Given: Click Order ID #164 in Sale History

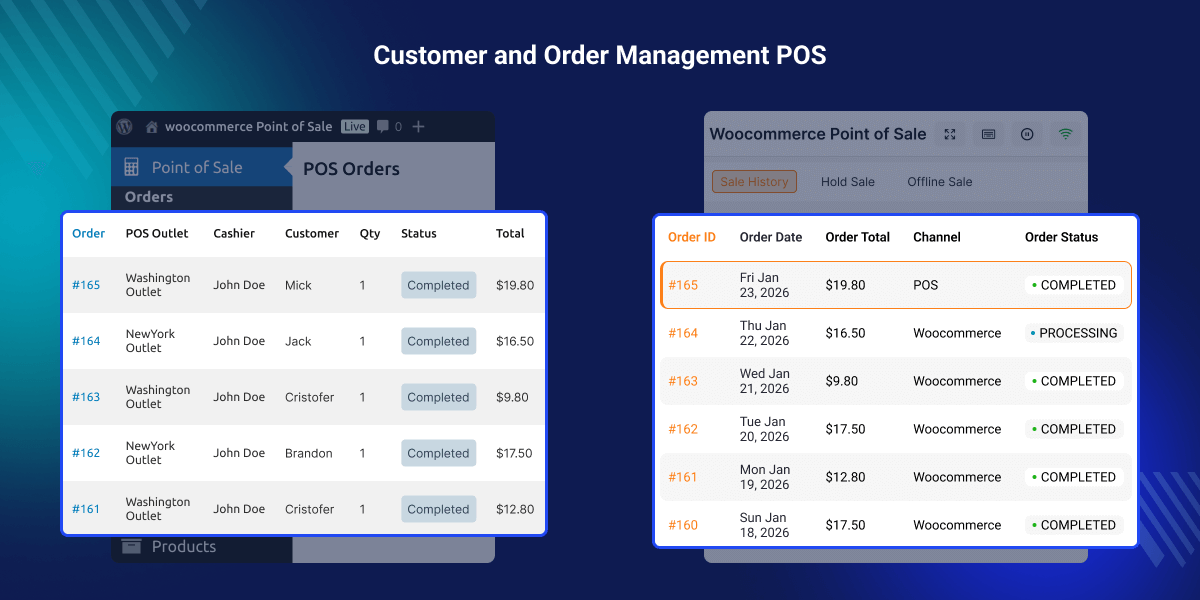Looking at the screenshot, I should point(683,333).
